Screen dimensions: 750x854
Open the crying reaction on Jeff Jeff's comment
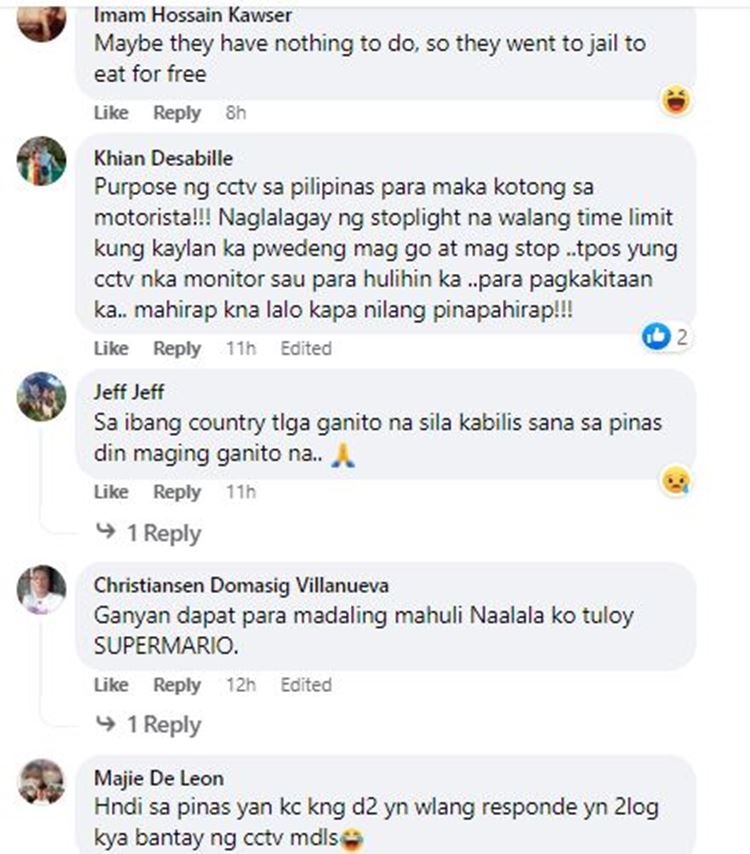(676, 480)
